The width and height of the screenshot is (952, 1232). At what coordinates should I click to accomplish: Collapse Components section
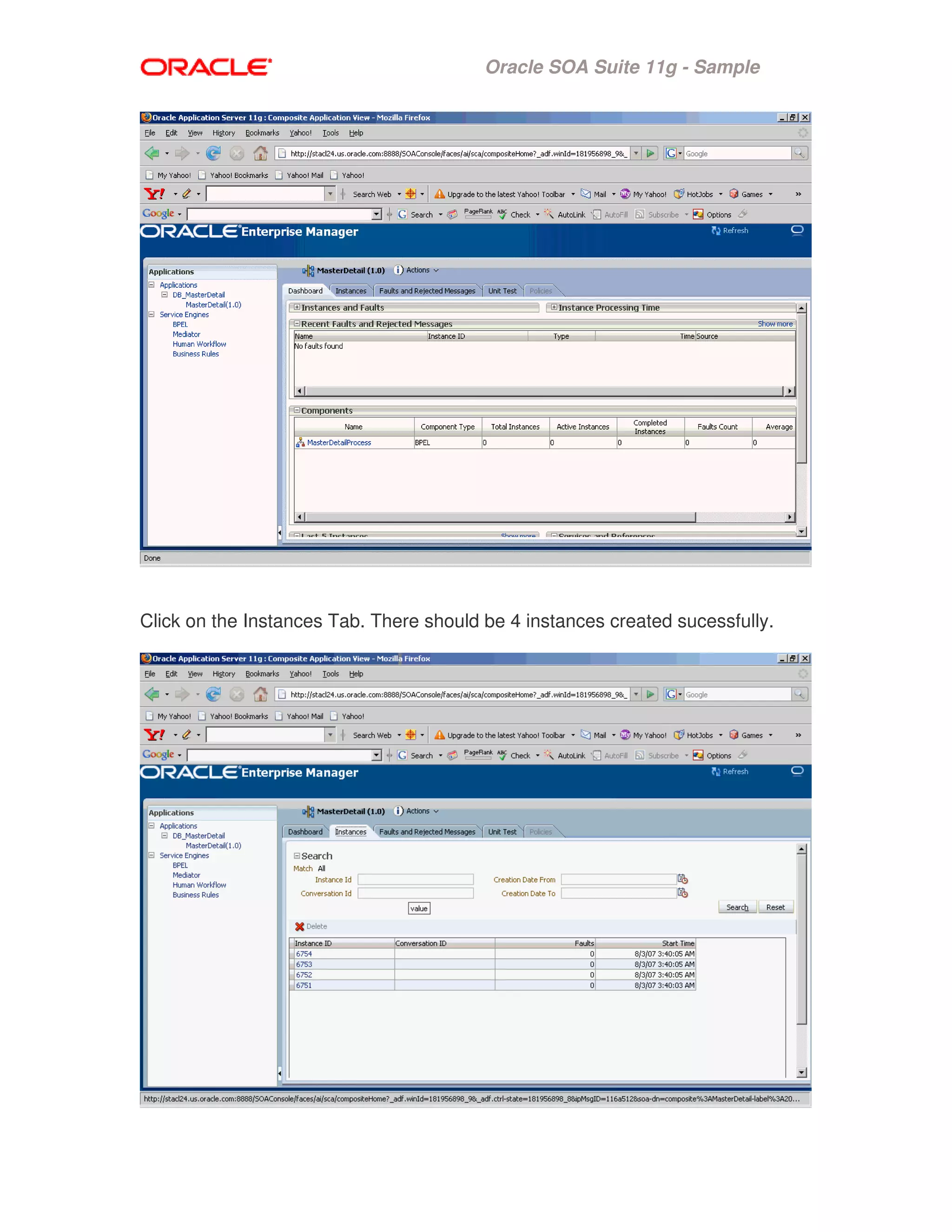[297, 411]
